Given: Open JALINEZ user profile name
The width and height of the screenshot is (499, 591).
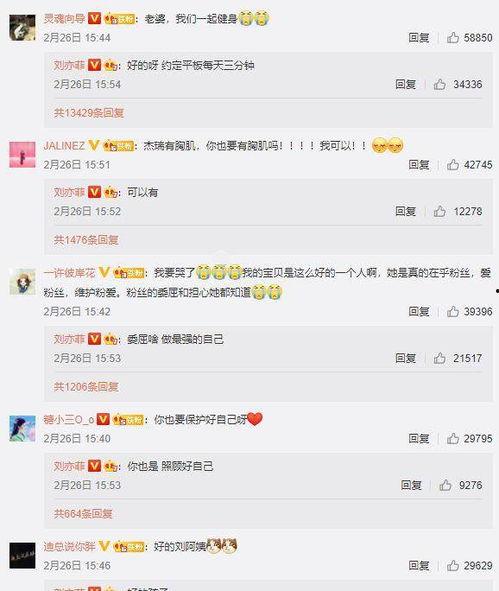Looking at the screenshot, I should pos(64,145).
